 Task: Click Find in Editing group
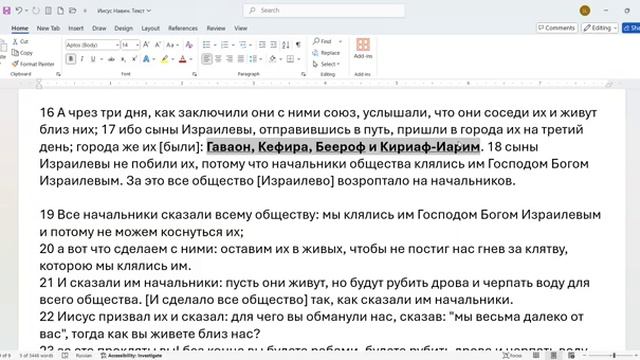(x=322, y=41)
